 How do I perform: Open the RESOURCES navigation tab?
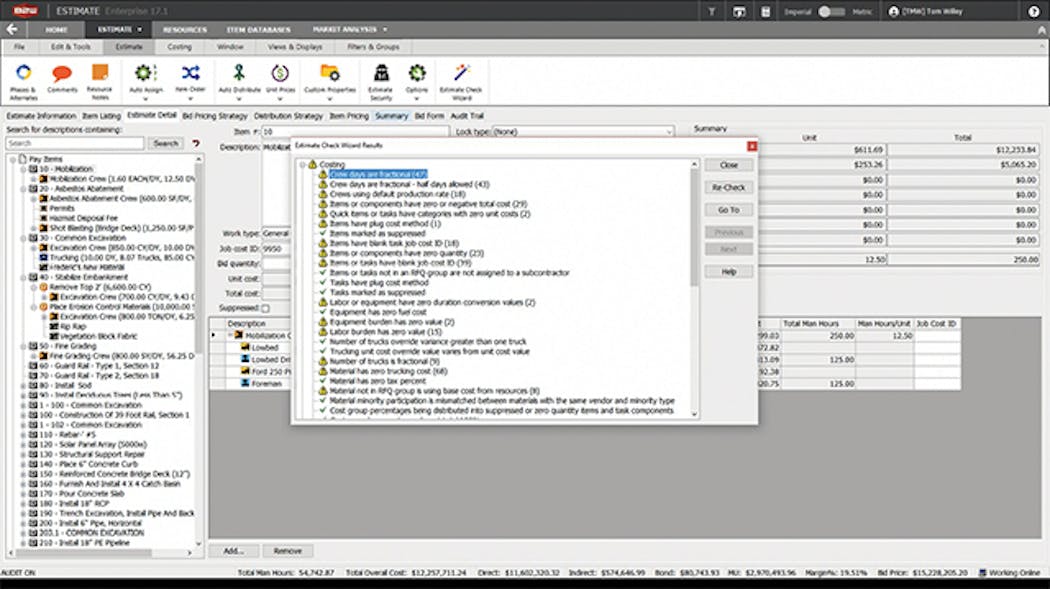click(x=185, y=29)
